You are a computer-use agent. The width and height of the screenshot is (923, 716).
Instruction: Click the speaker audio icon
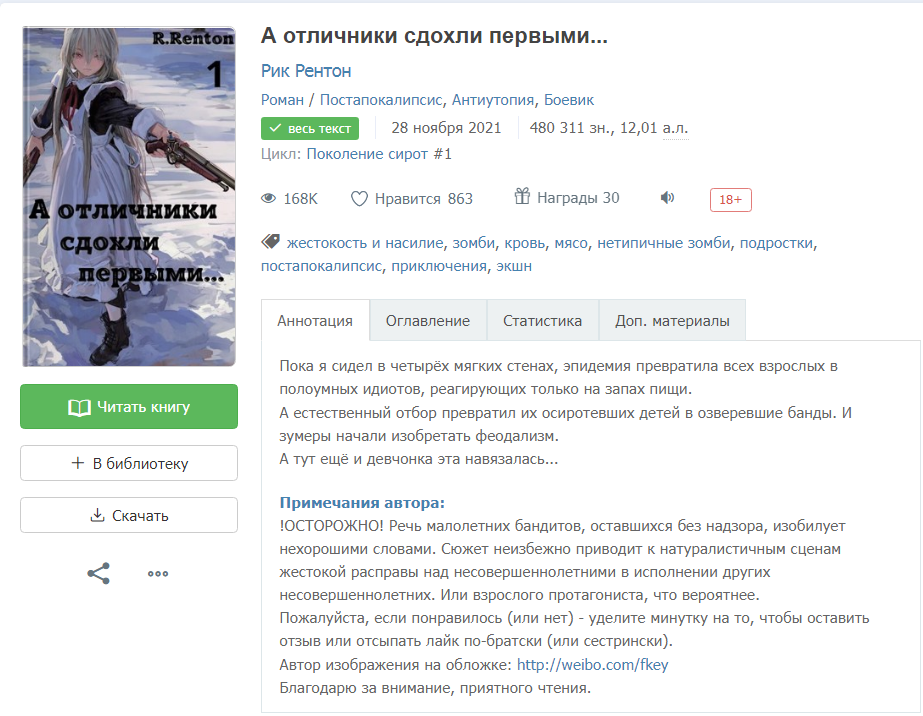point(667,198)
